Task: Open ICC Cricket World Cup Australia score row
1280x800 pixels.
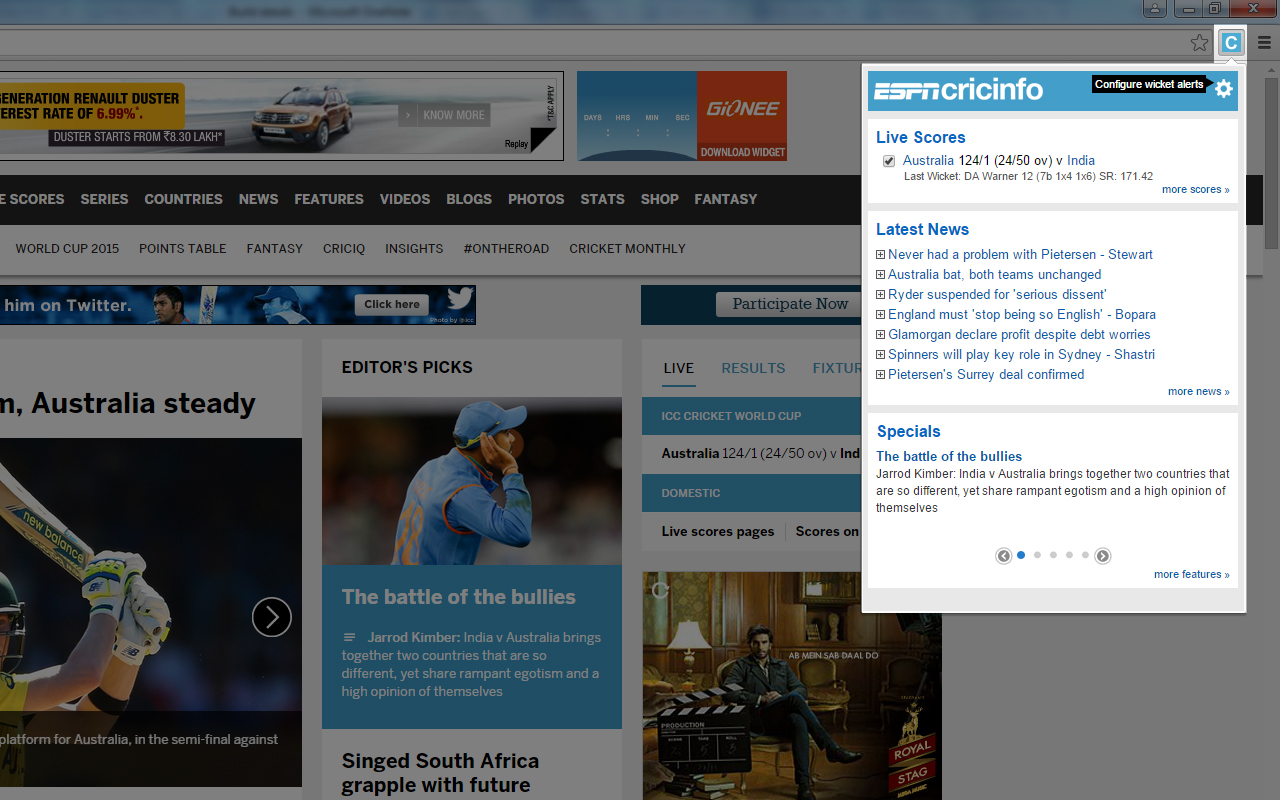Action: tap(760, 454)
